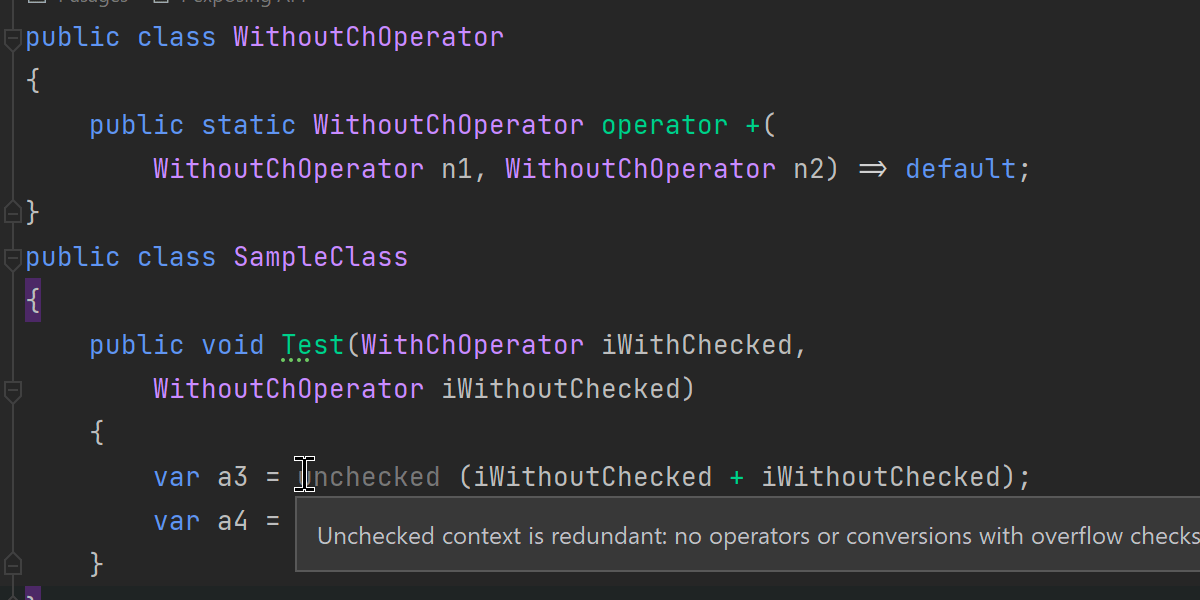
Task: Place cursor on variable a4
Action: (x=232, y=521)
